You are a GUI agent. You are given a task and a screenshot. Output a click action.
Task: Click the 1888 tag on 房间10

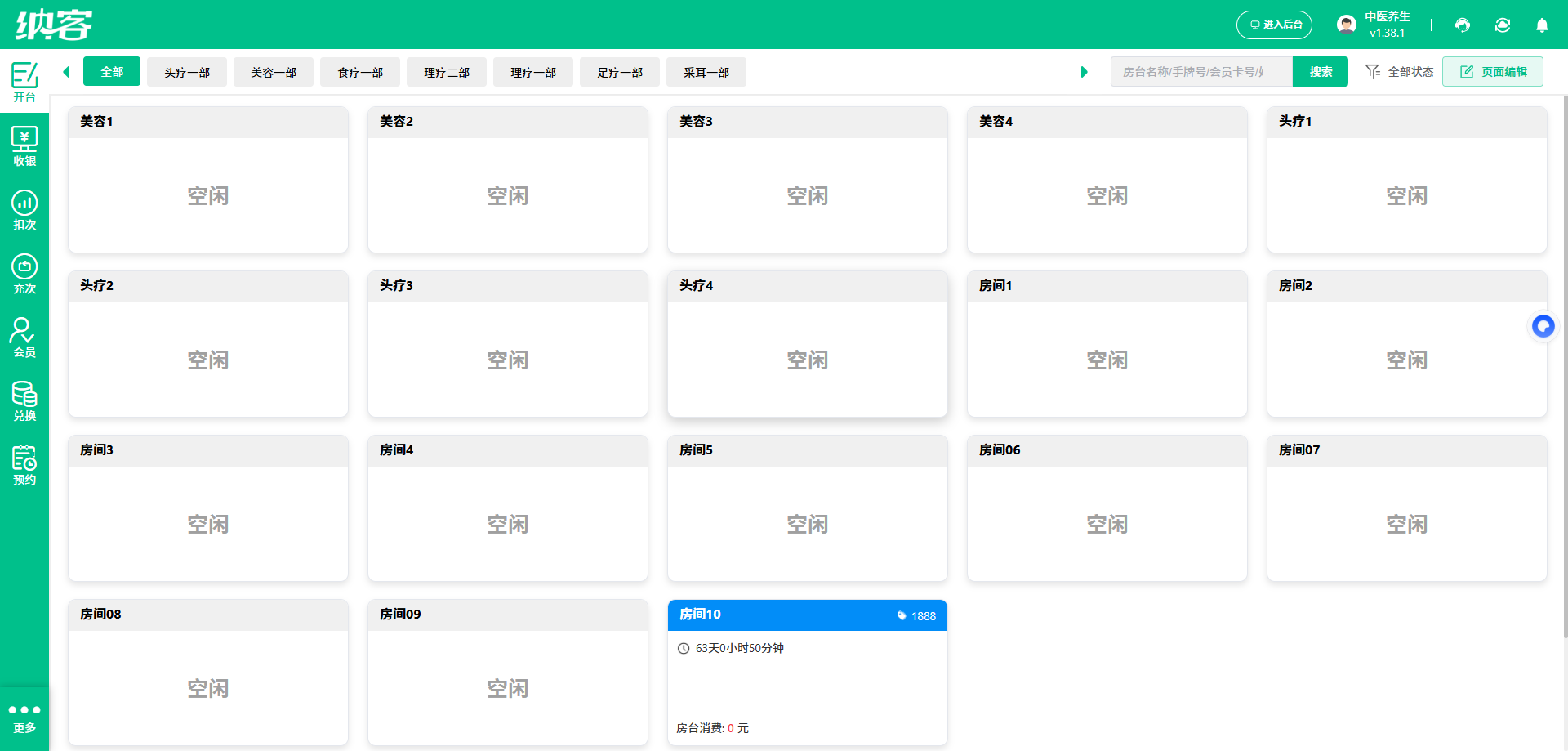click(916, 616)
